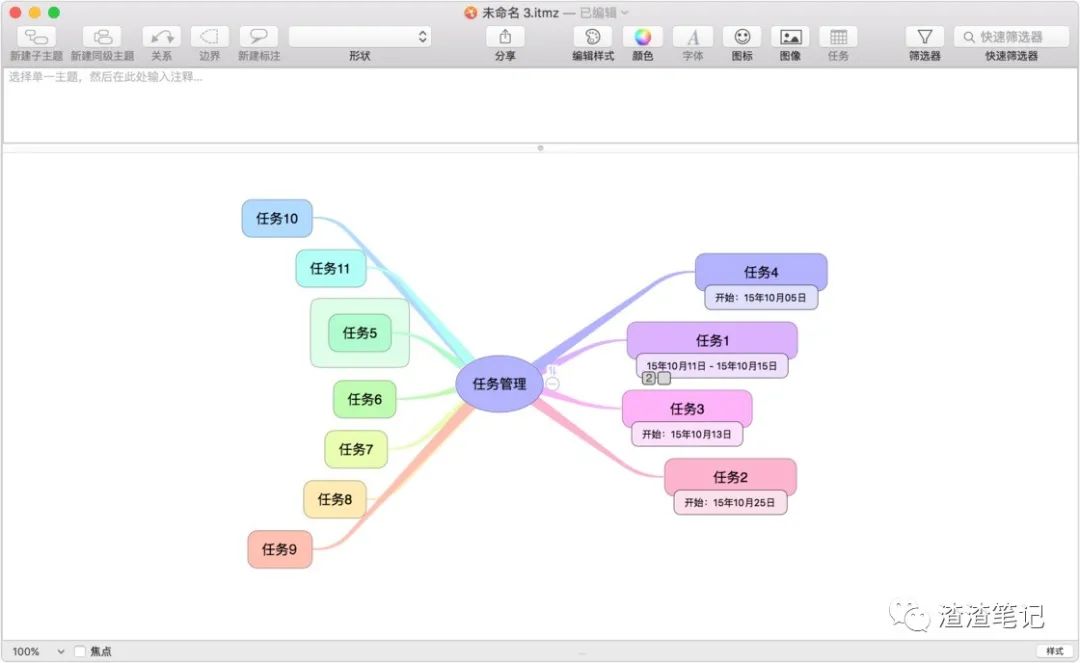Collapse the 任务管理 branch via minus badge
Screen dimensions: 1080x663
tap(551, 383)
